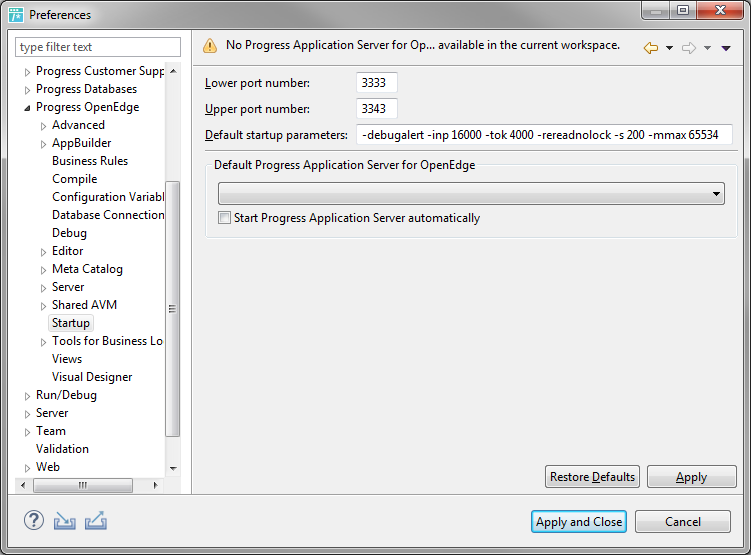Click the forward navigation arrow

689,47
